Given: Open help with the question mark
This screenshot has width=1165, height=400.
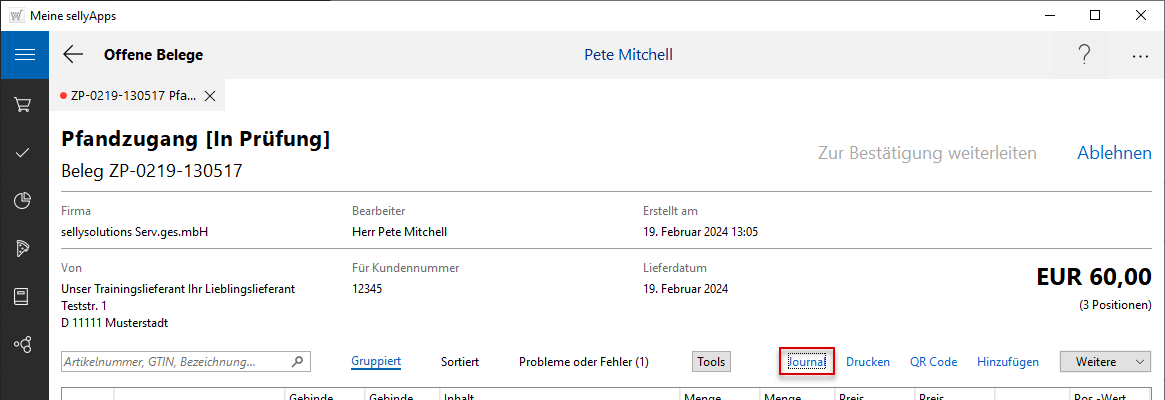Looking at the screenshot, I should [1084, 55].
